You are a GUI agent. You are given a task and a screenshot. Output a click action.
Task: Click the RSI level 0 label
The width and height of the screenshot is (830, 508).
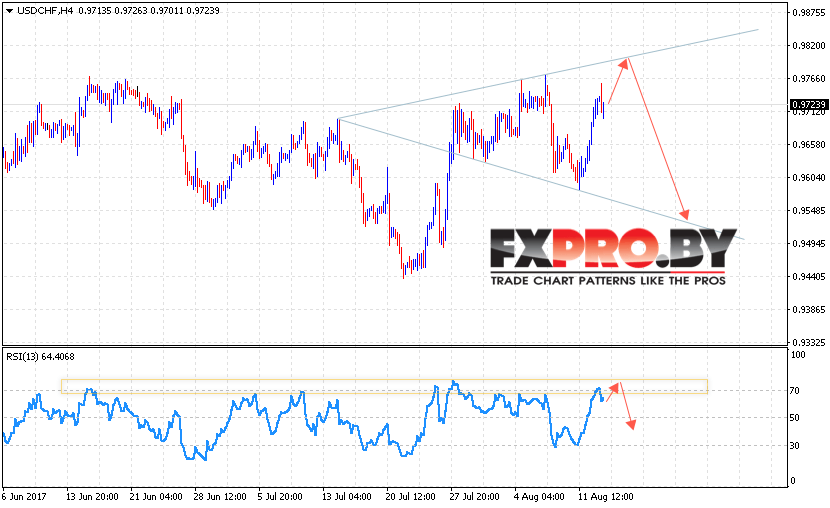point(792,481)
